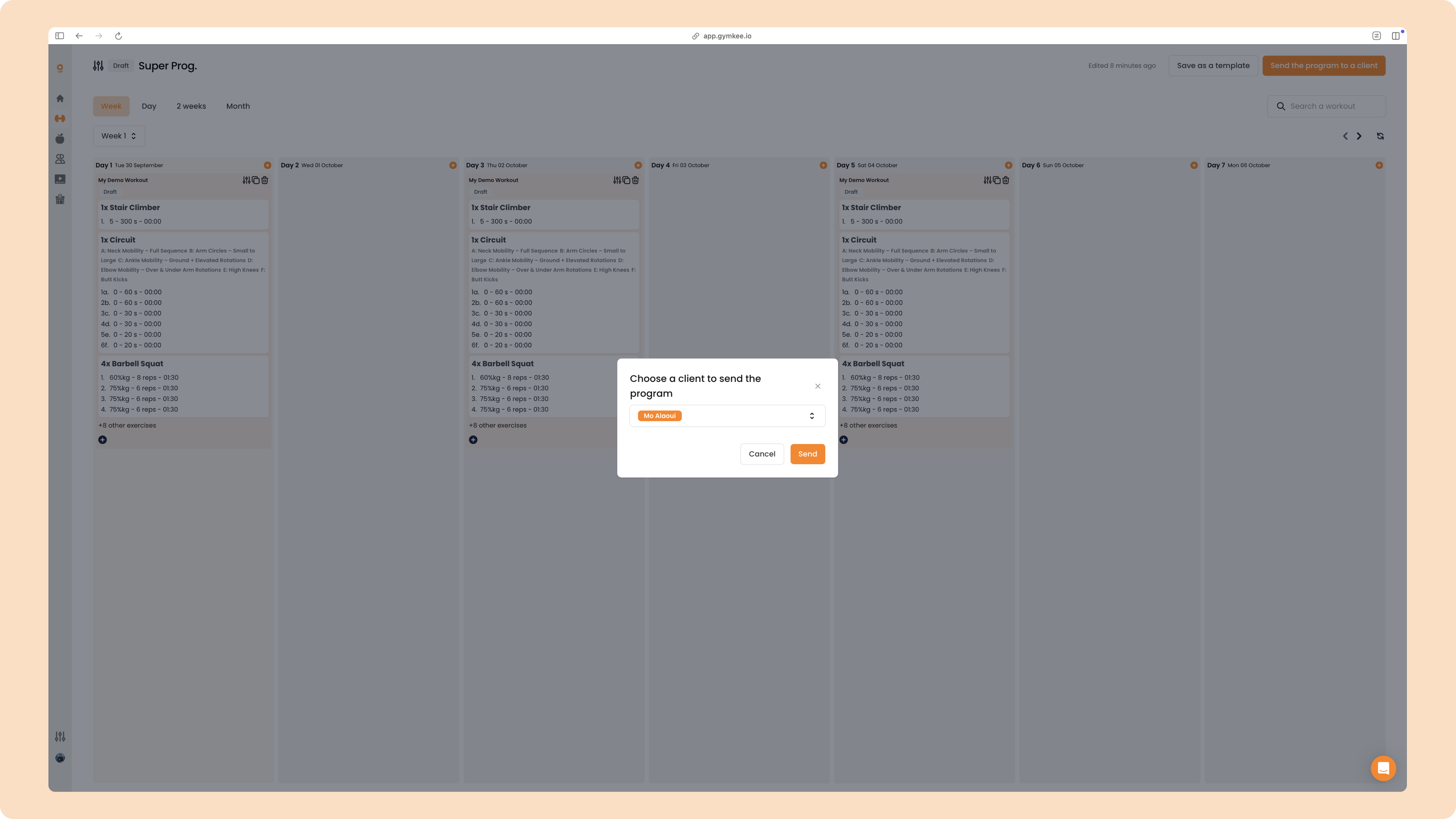Toggle the browser sidebar panel icon
Viewport: 1456px width, 819px height.
59,36
